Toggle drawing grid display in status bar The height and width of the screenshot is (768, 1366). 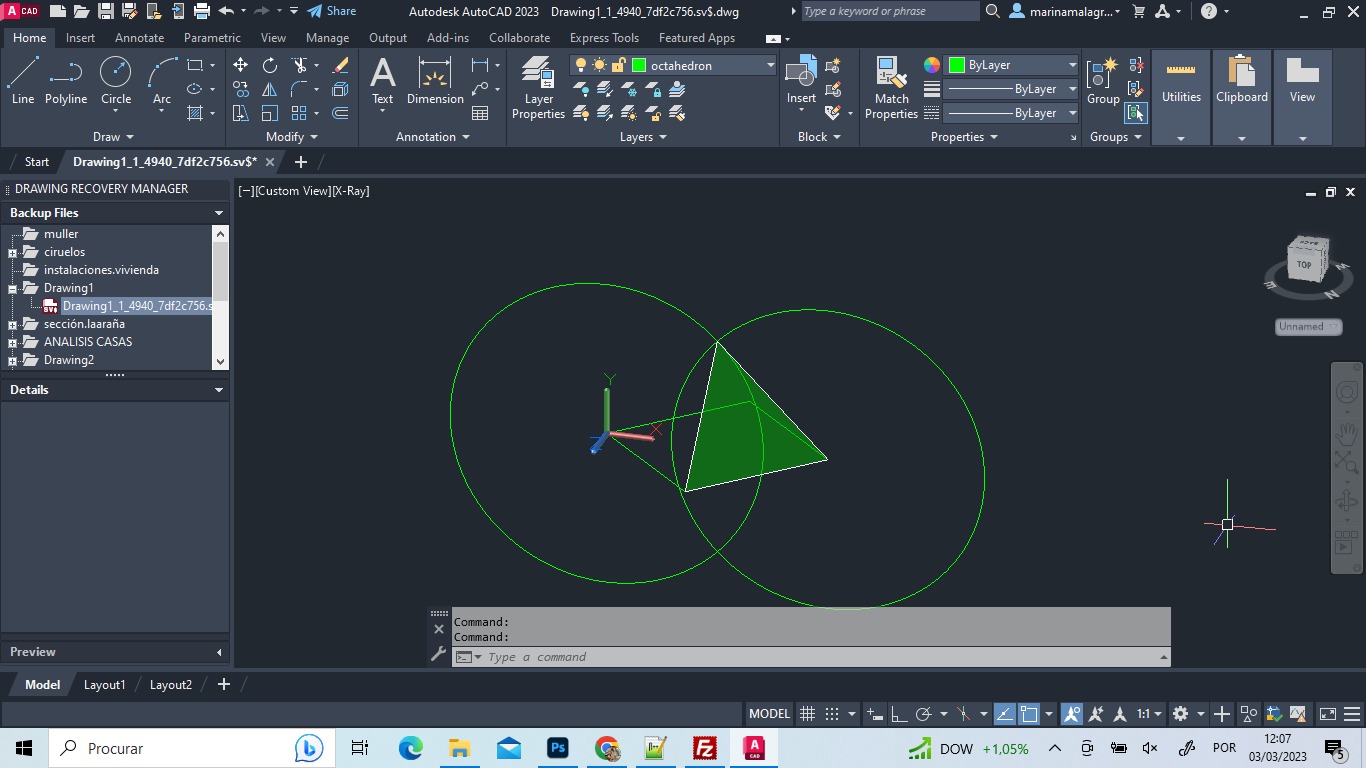[808, 714]
